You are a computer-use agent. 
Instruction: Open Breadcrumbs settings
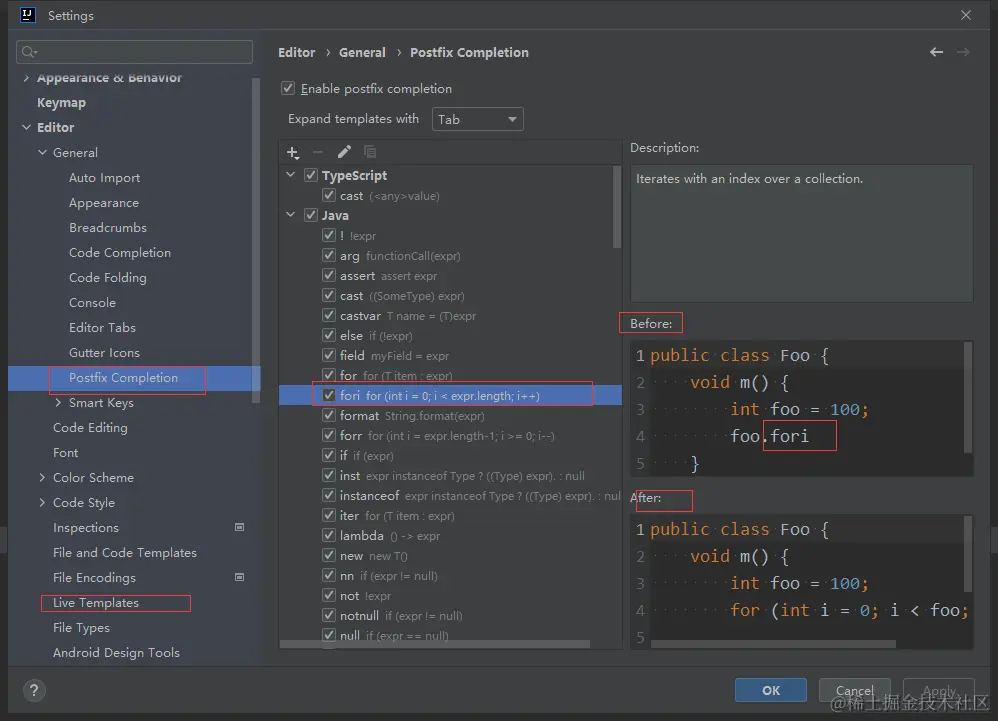pyautogui.click(x=108, y=228)
